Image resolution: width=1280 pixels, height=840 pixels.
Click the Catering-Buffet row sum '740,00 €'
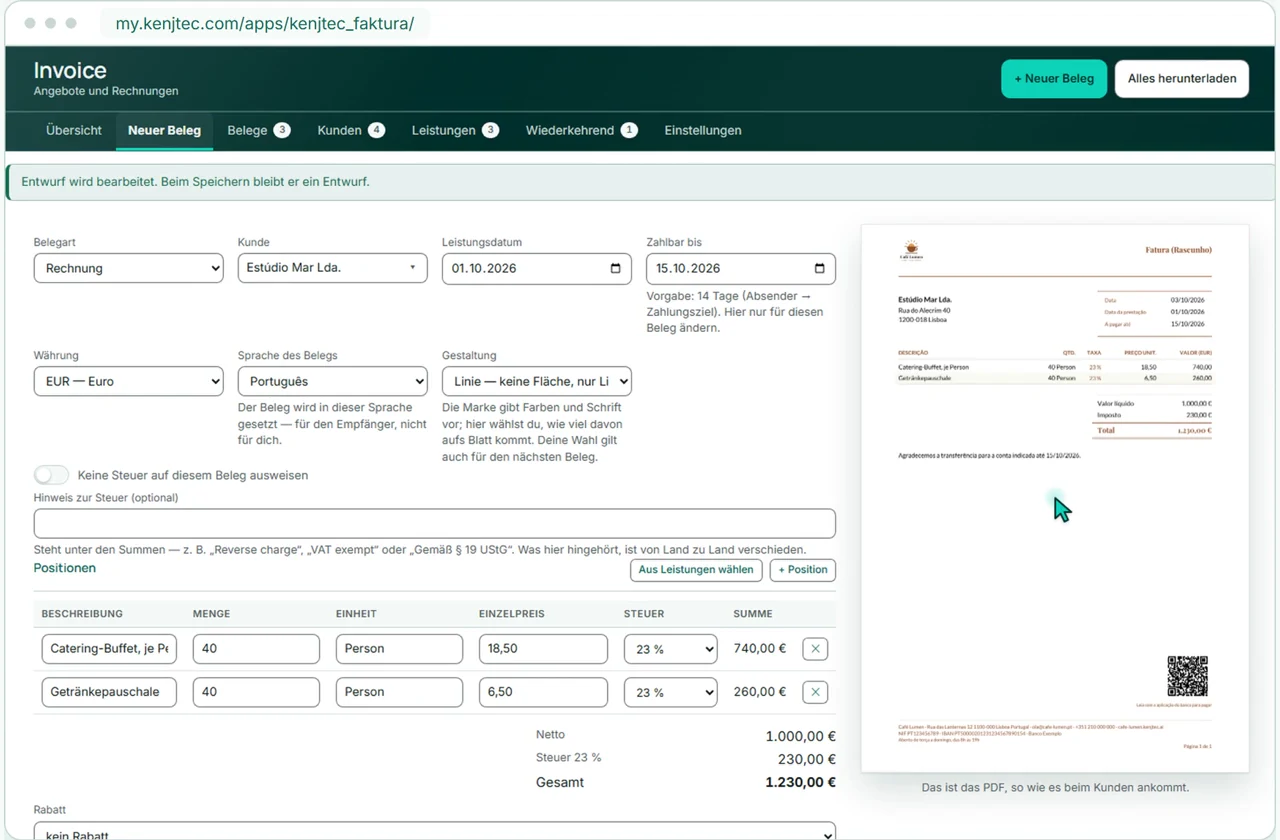(759, 649)
